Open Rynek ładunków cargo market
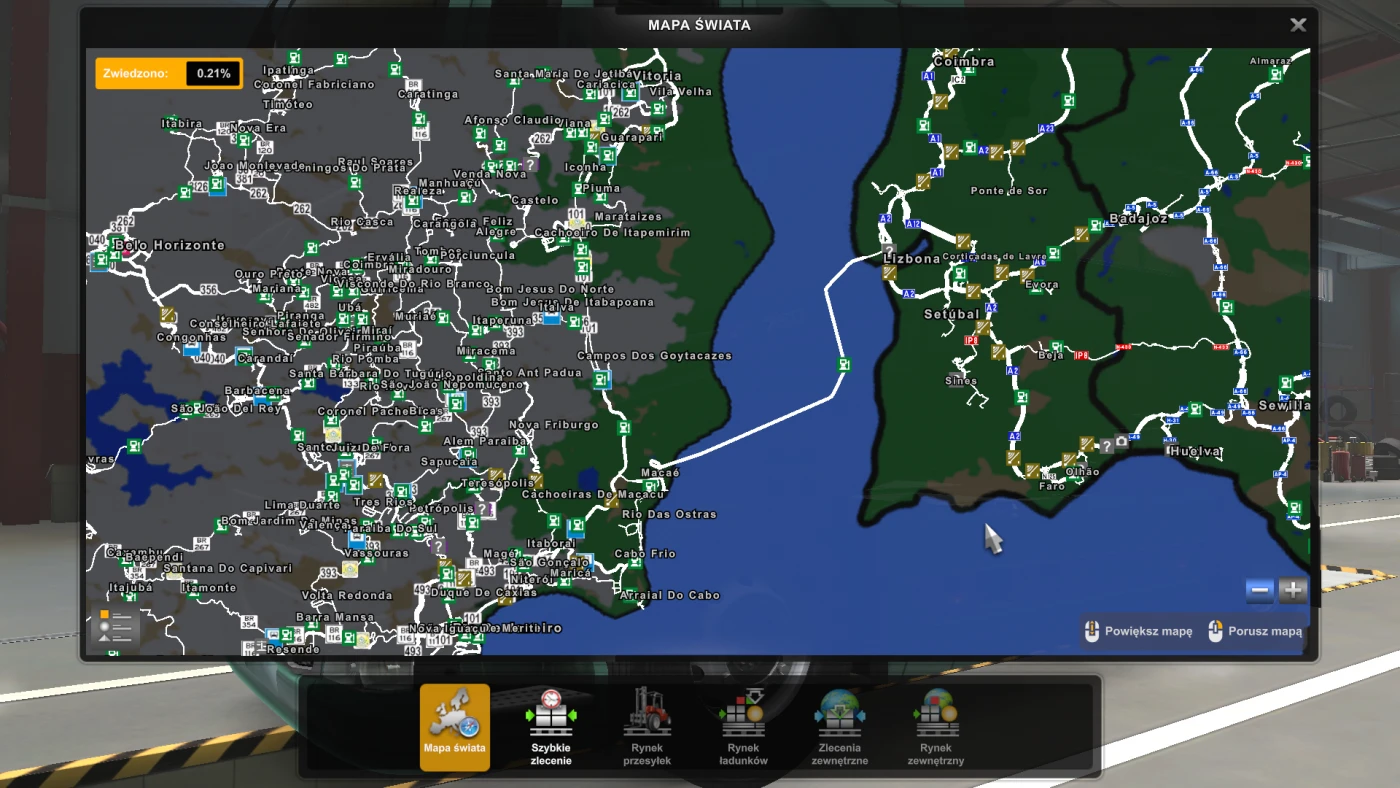Screen dimensions: 1400x788 743,727
